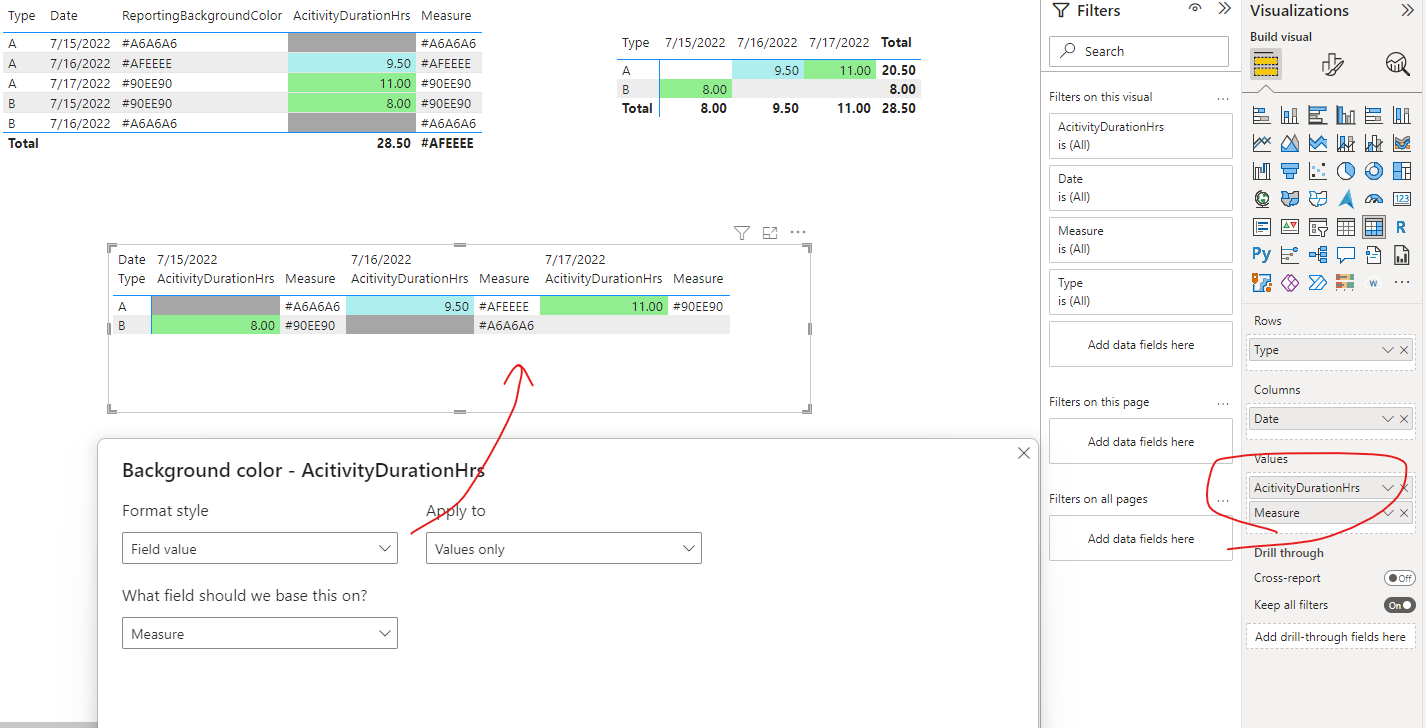
Task: Pick the Pie chart visual
Action: point(1346,171)
